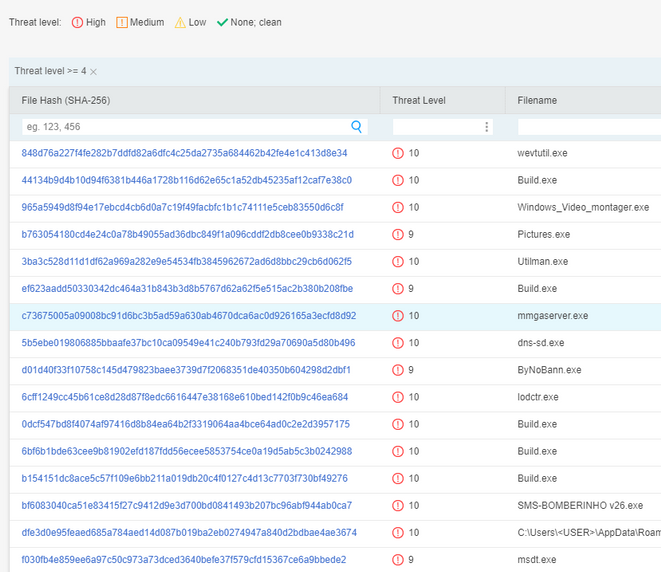Open hash link starting with b763054180cd4e24
Image resolution: width=661 pixels, height=572 pixels.
(x=187, y=234)
